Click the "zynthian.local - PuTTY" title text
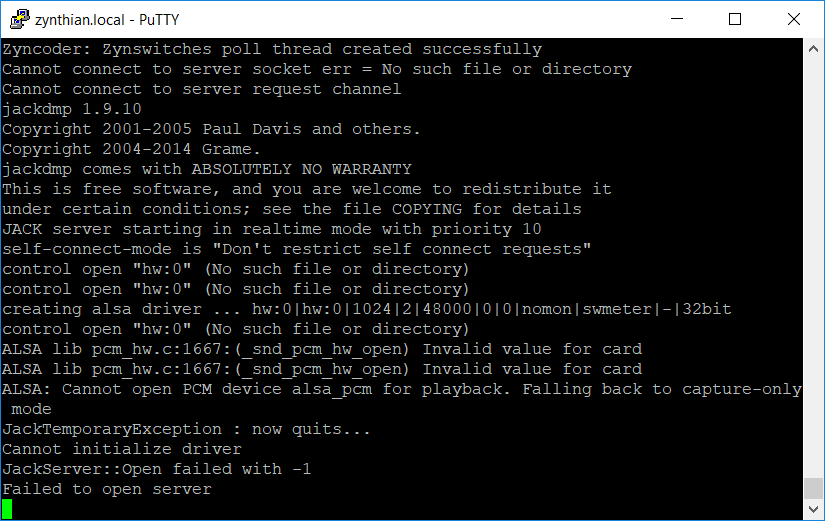This screenshot has width=825, height=521. point(107,20)
